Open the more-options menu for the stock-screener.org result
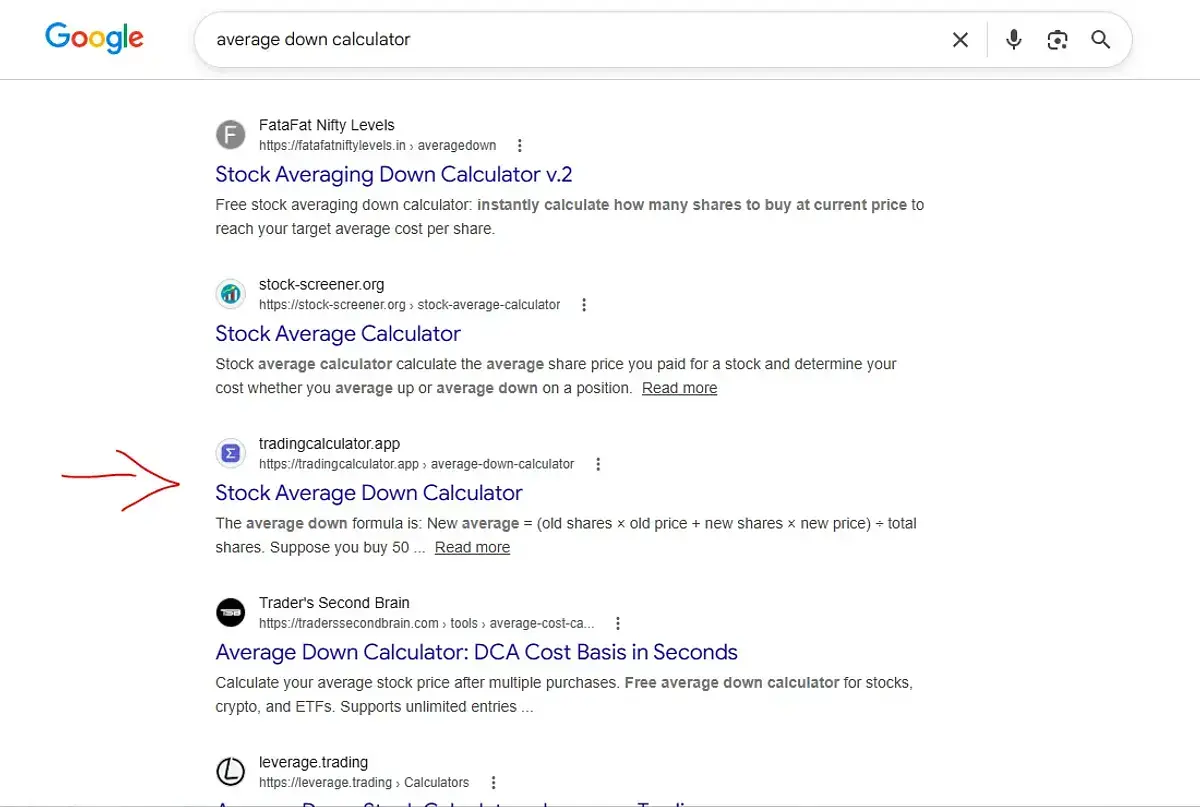Image resolution: width=1200 pixels, height=807 pixels. tap(584, 305)
